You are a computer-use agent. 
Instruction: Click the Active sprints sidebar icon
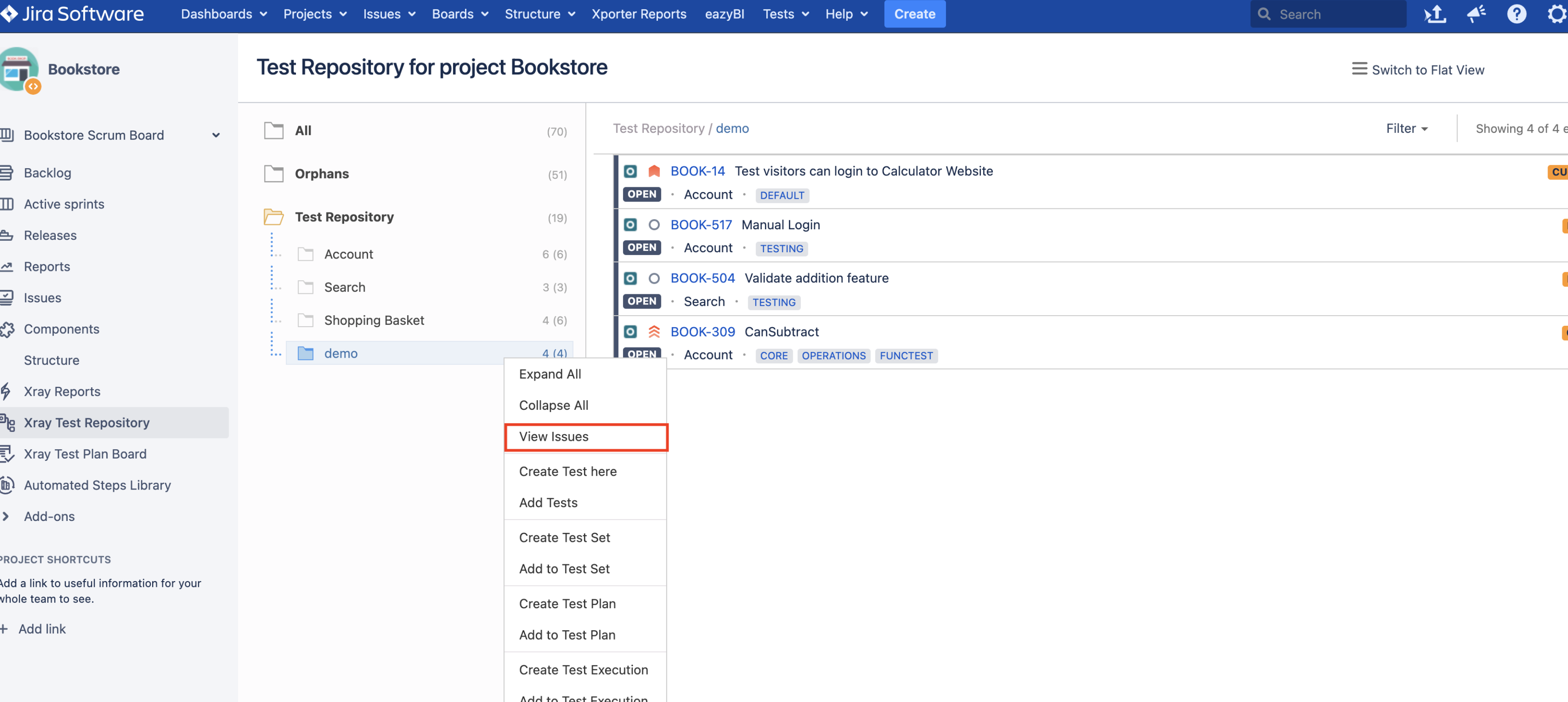pyautogui.click(x=6, y=204)
